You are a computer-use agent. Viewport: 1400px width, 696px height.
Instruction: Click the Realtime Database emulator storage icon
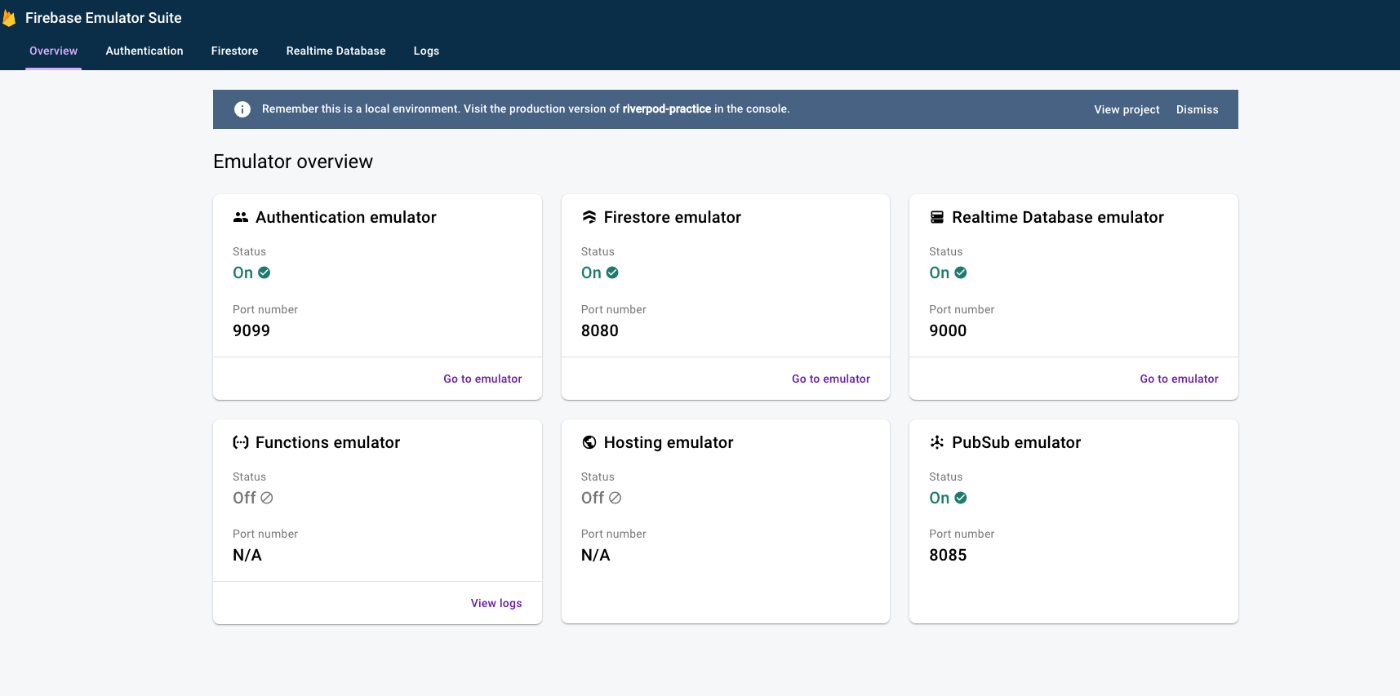tap(937, 217)
